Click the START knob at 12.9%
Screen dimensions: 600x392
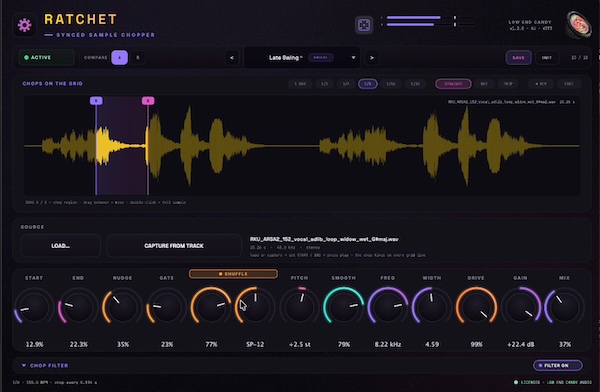[x=34, y=307]
